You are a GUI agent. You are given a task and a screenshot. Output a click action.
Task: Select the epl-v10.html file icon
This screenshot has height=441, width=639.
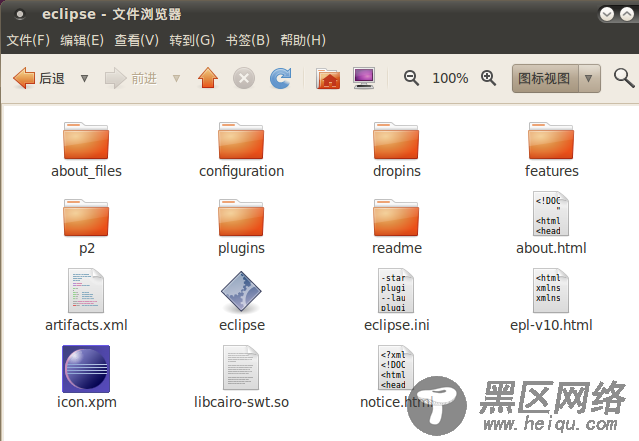(551, 291)
